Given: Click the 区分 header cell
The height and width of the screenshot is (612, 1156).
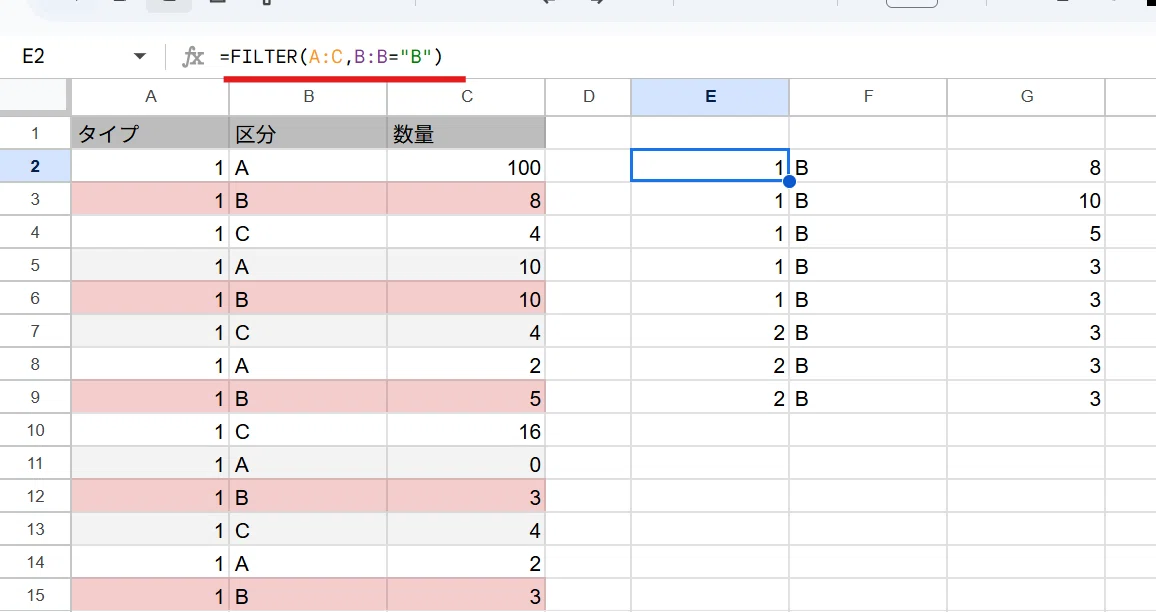Looking at the screenshot, I should coord(308,133).
